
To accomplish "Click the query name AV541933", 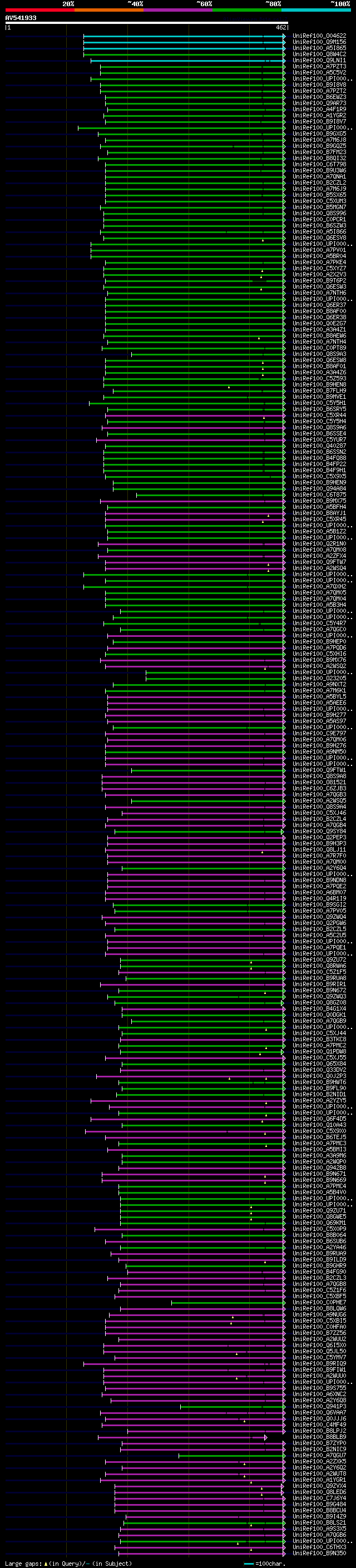I will (x=21, y=18).
